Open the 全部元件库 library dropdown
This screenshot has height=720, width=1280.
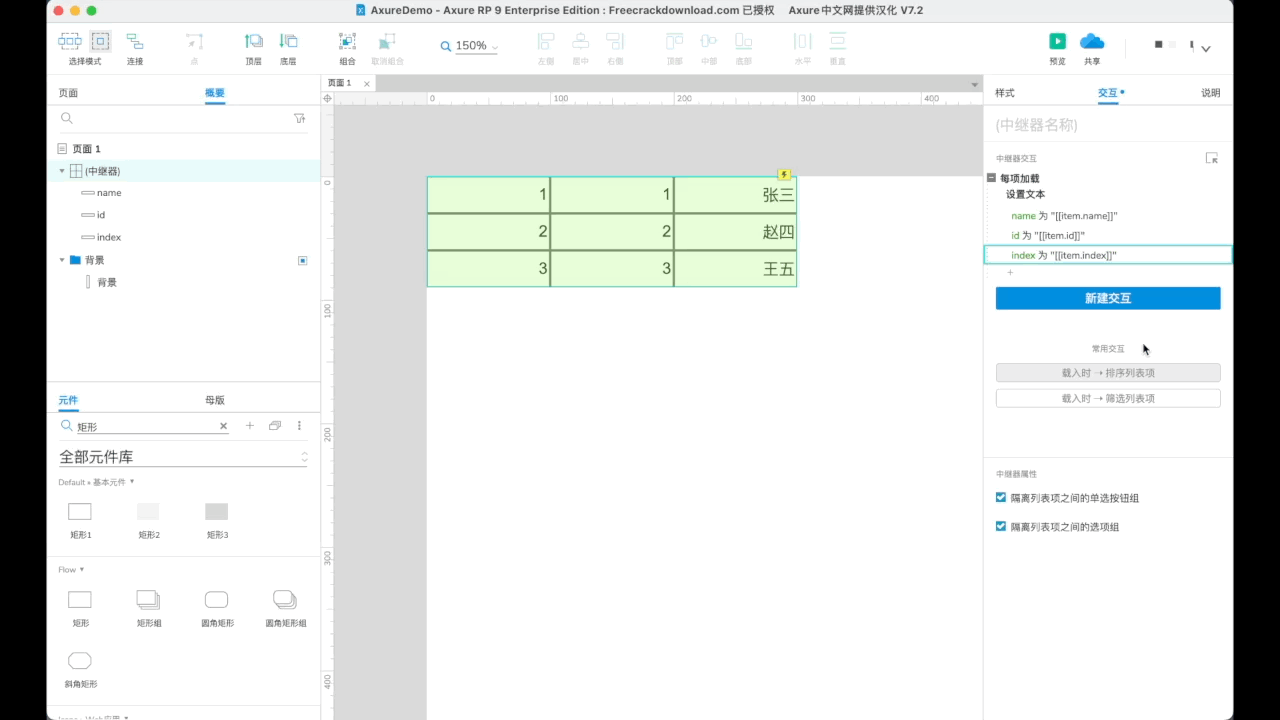pyautogui.click(x=183, y=457)
